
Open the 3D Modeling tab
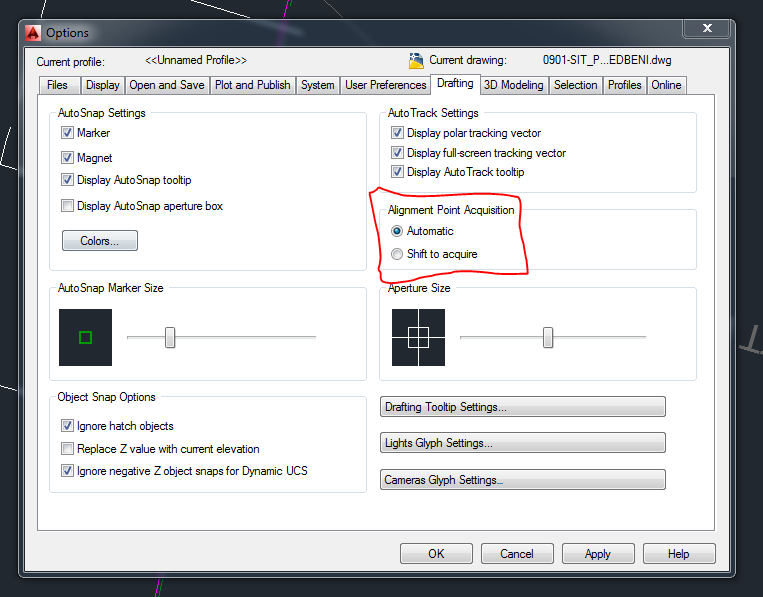(513, 85)
